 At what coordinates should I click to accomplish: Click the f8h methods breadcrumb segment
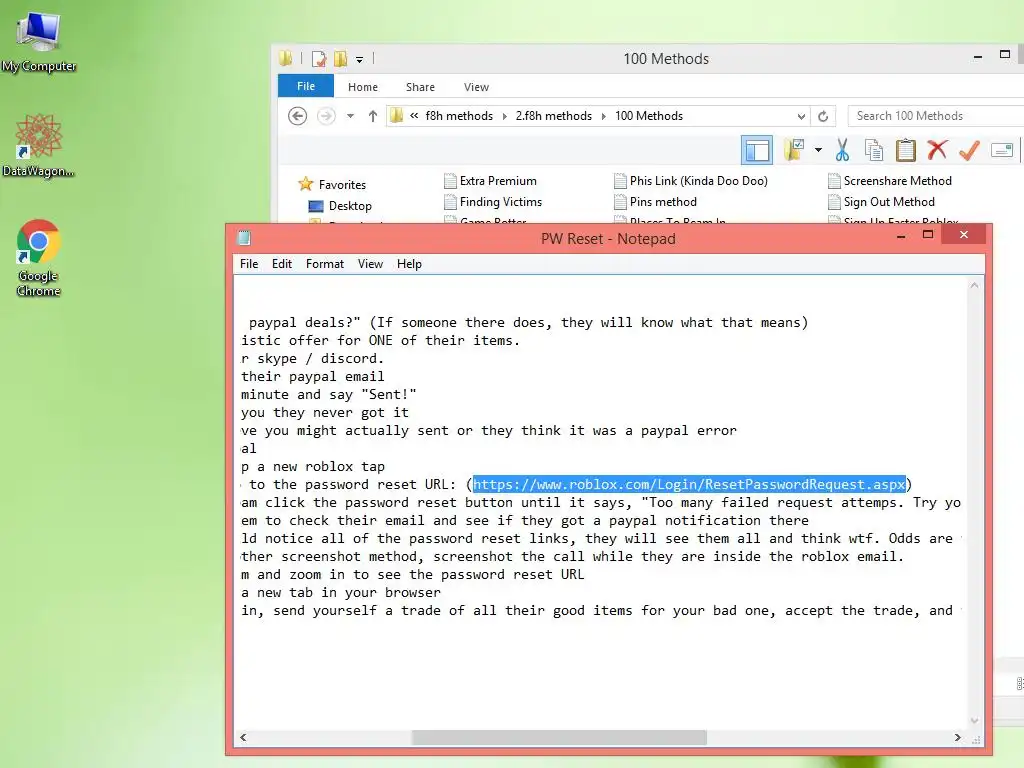click(x=458, y=116)
